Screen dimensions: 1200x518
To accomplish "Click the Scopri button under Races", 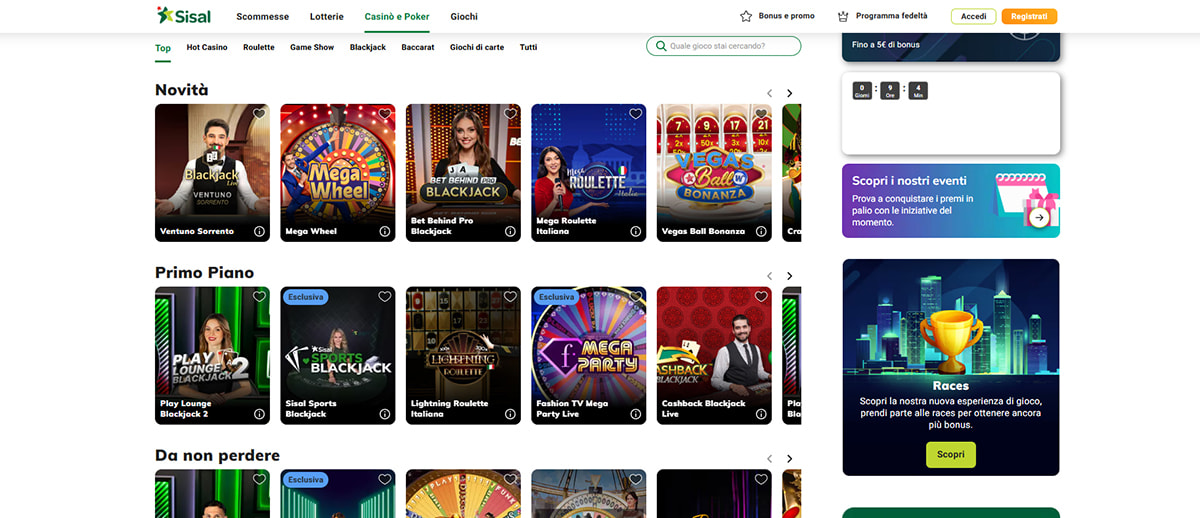I will (x=951, y=454).
